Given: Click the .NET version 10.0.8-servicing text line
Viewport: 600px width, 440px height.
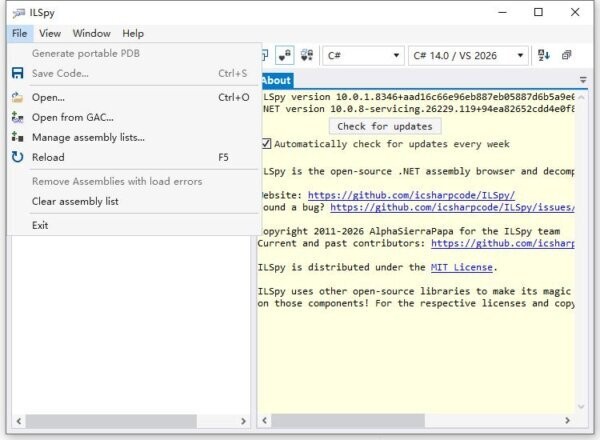Looking at the screenshot, I should (418, 109).
